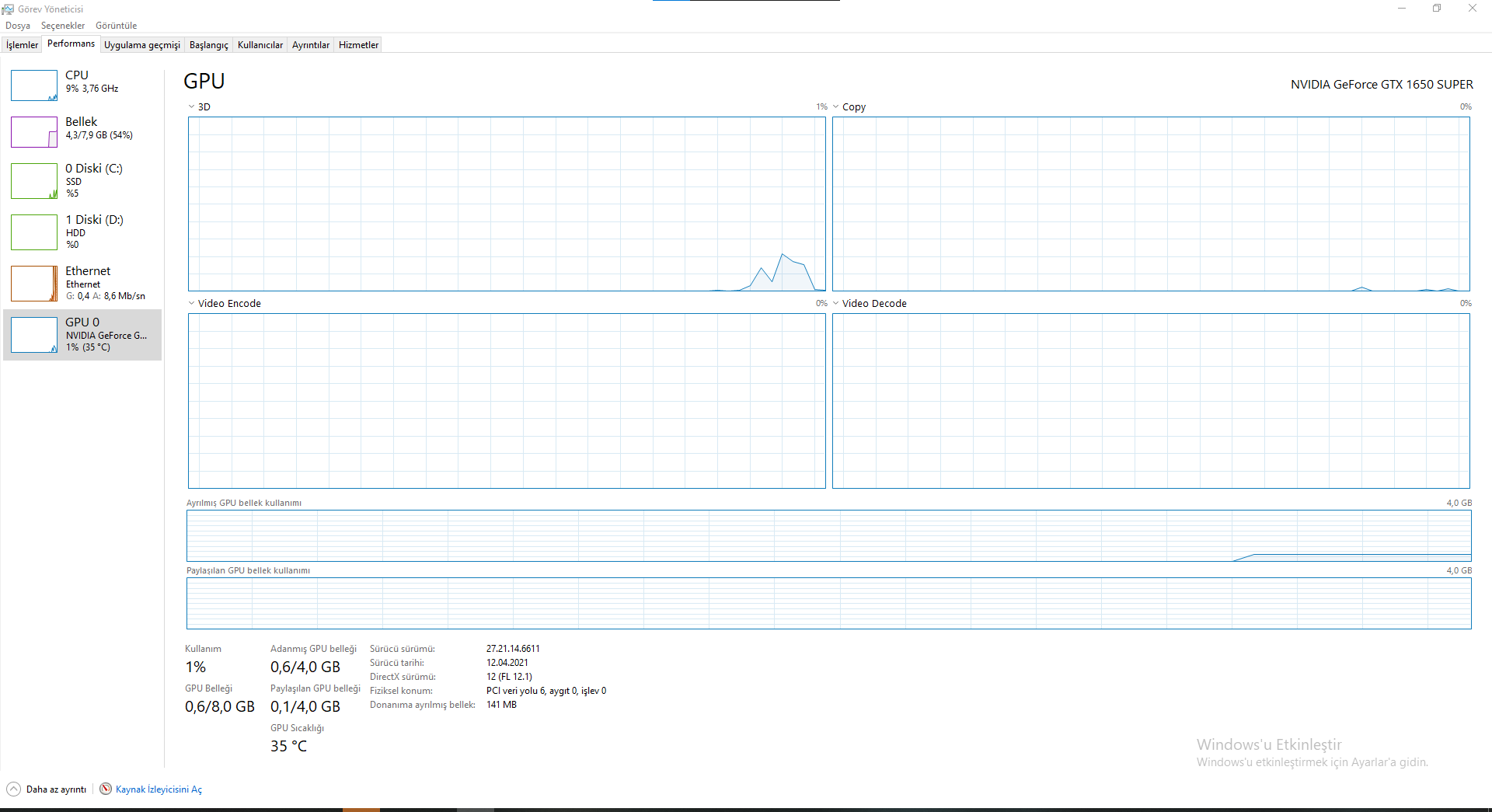This screenshot has height=812, width=1492.
Task: Select the GPU 0 mini graph thumbnail
Action: coord(34,335)
